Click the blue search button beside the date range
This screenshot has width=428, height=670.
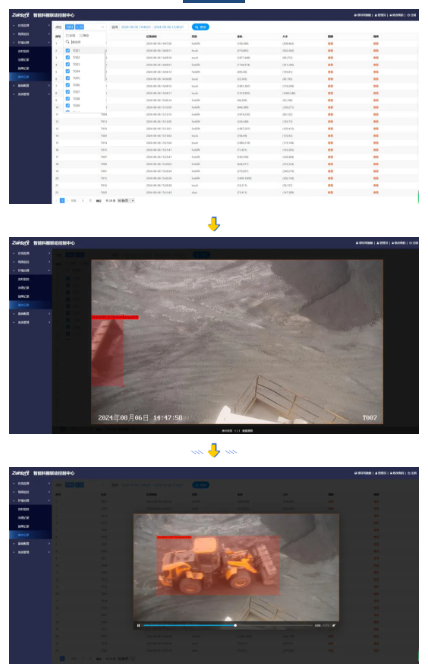click(200, 27)
